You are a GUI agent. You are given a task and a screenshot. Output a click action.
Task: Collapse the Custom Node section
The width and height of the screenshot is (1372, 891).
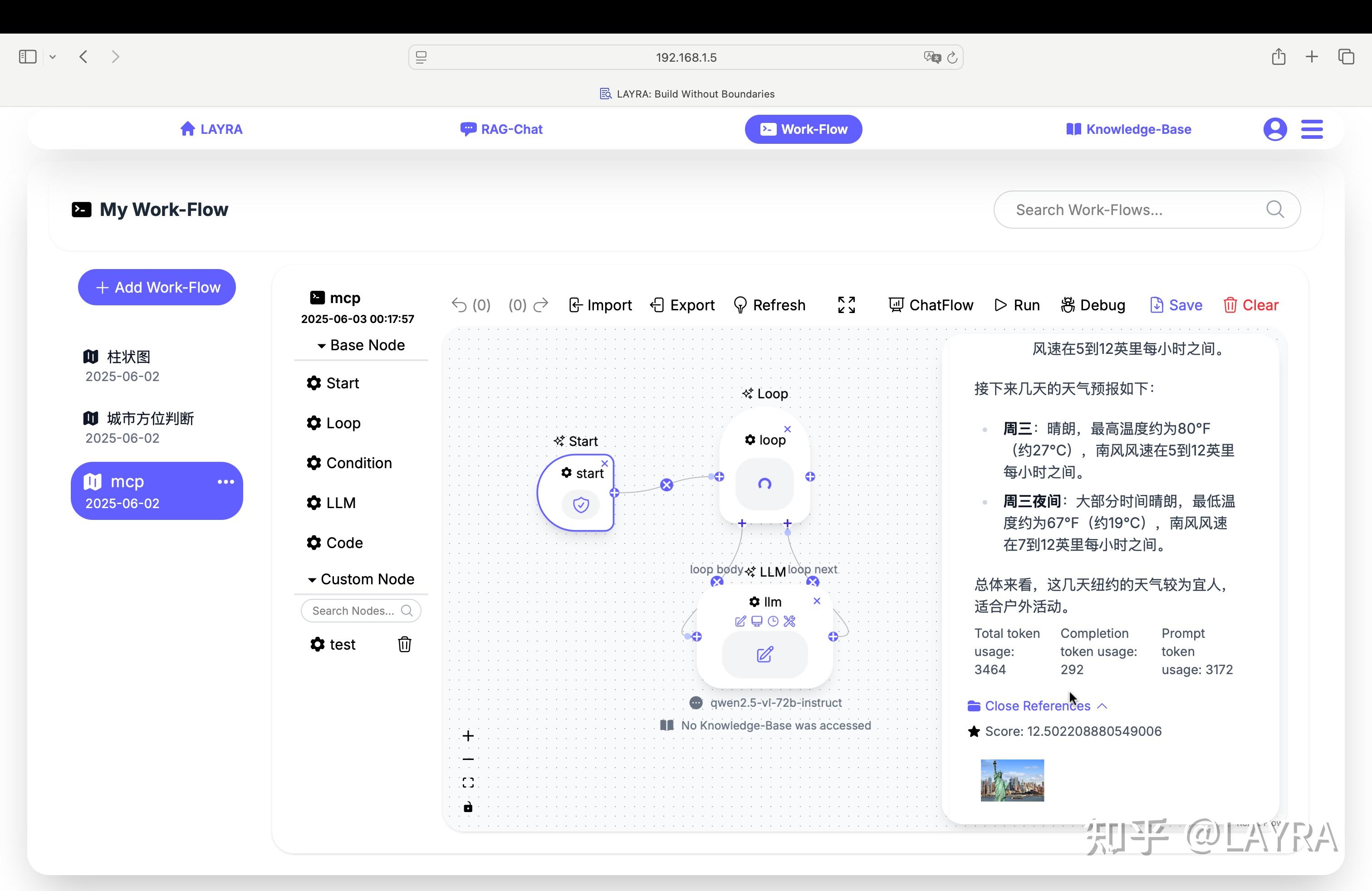[x=361, y=579]
